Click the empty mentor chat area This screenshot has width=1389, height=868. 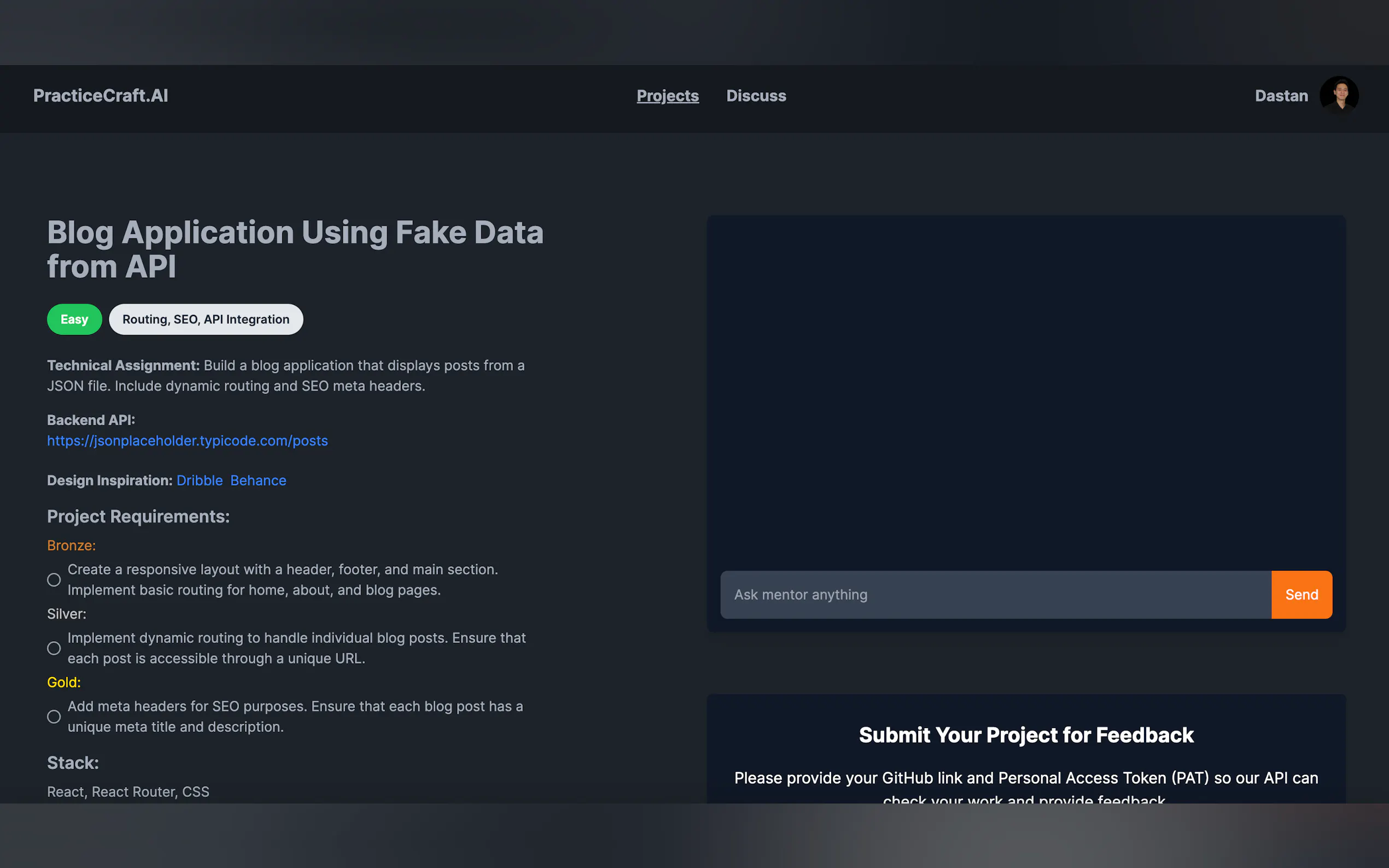pyautogui.click(x=1025, y=390)
